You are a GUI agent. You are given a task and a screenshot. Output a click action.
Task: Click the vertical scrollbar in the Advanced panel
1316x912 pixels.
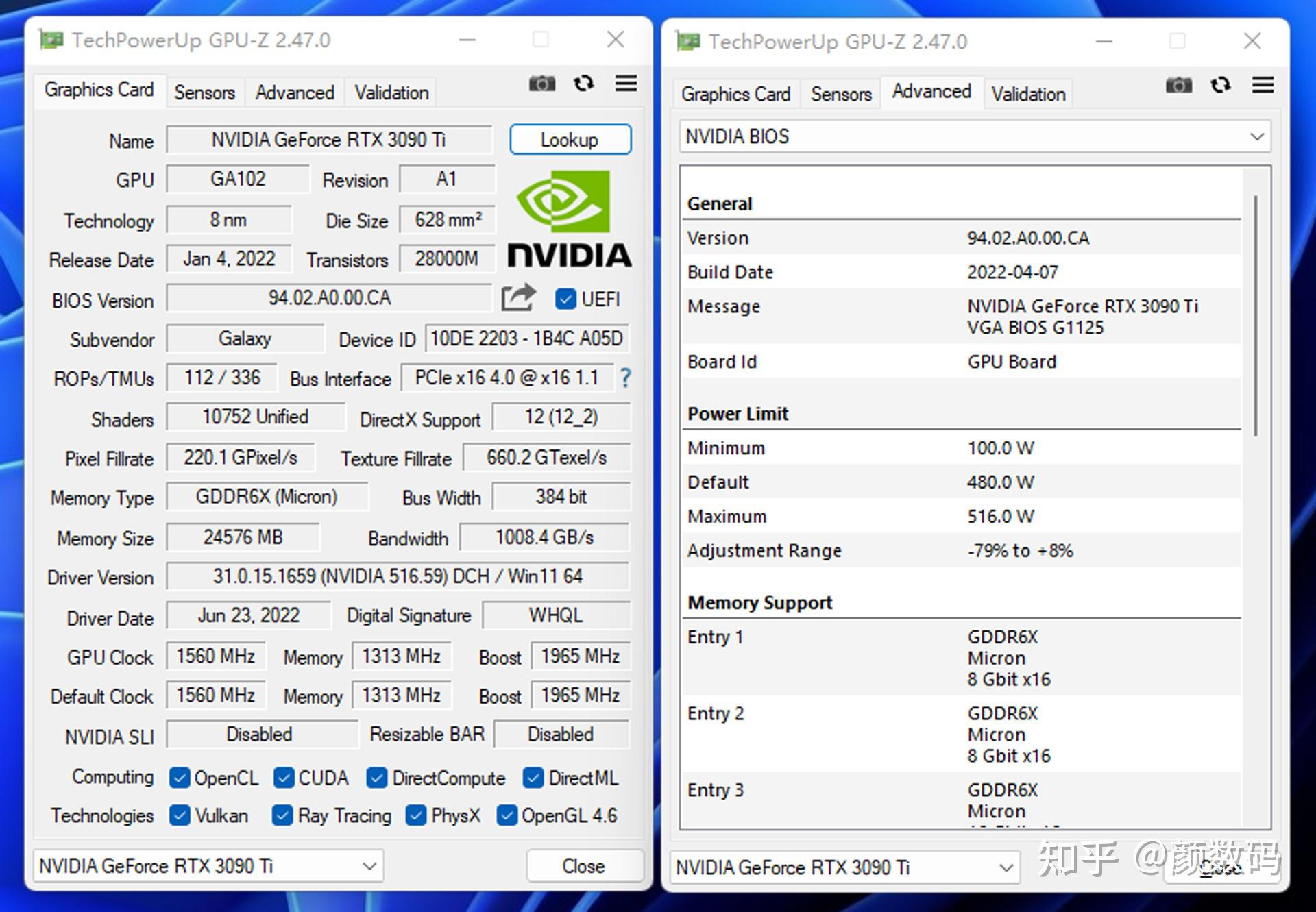click(x=1255, y=315)
